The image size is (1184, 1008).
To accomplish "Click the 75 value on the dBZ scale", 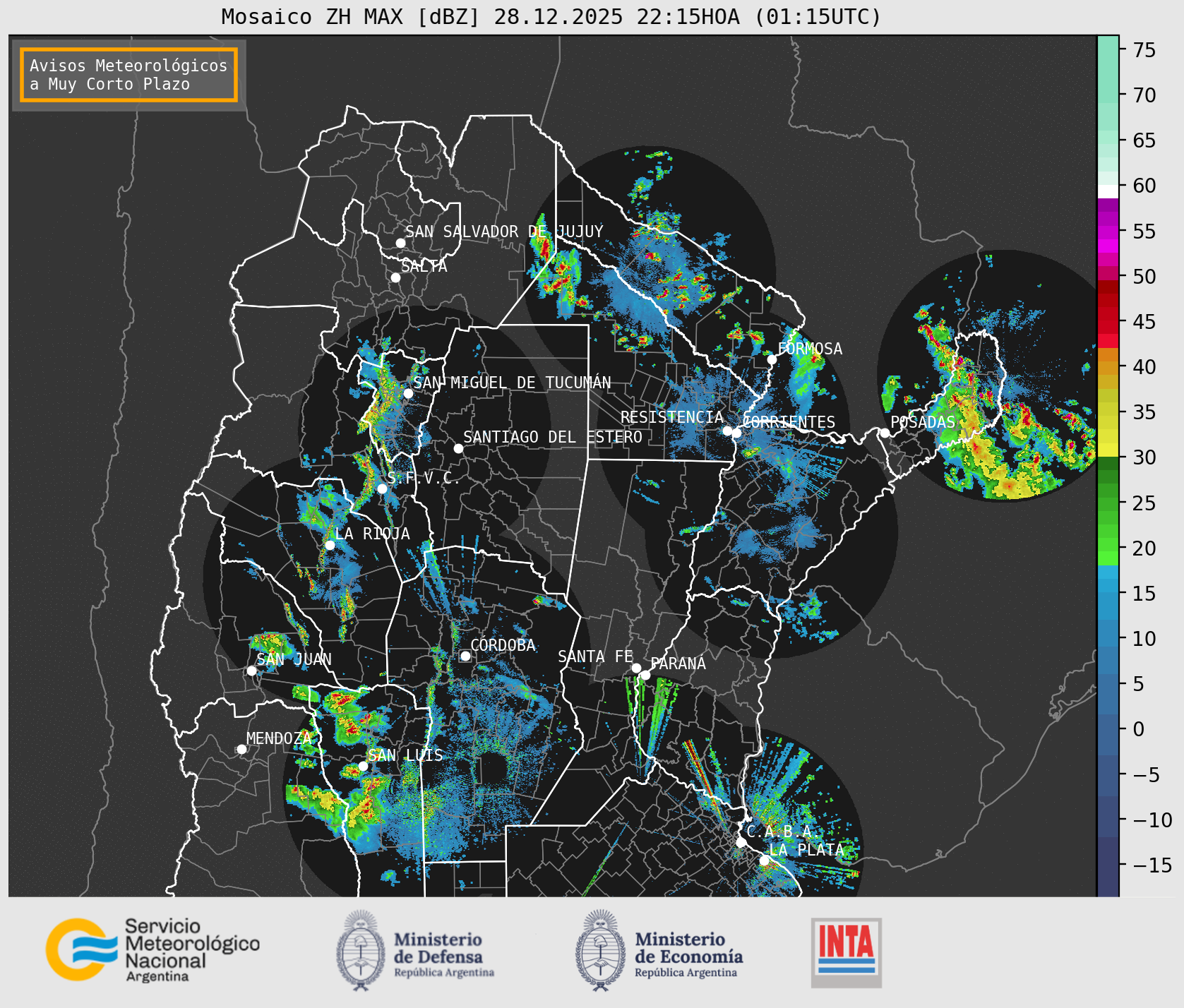I will click(x=1144, y=50).
